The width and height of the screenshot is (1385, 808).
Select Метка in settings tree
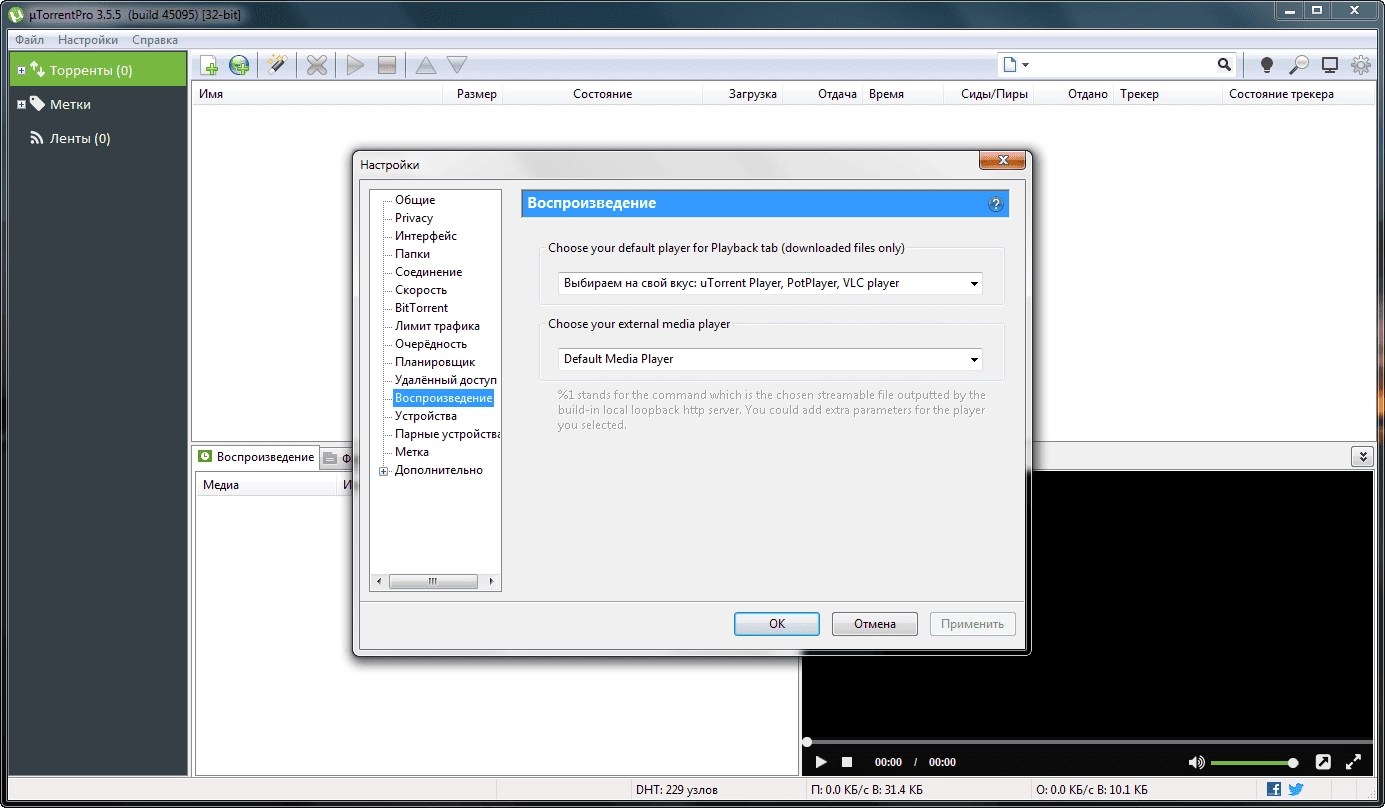click(412, 452)
